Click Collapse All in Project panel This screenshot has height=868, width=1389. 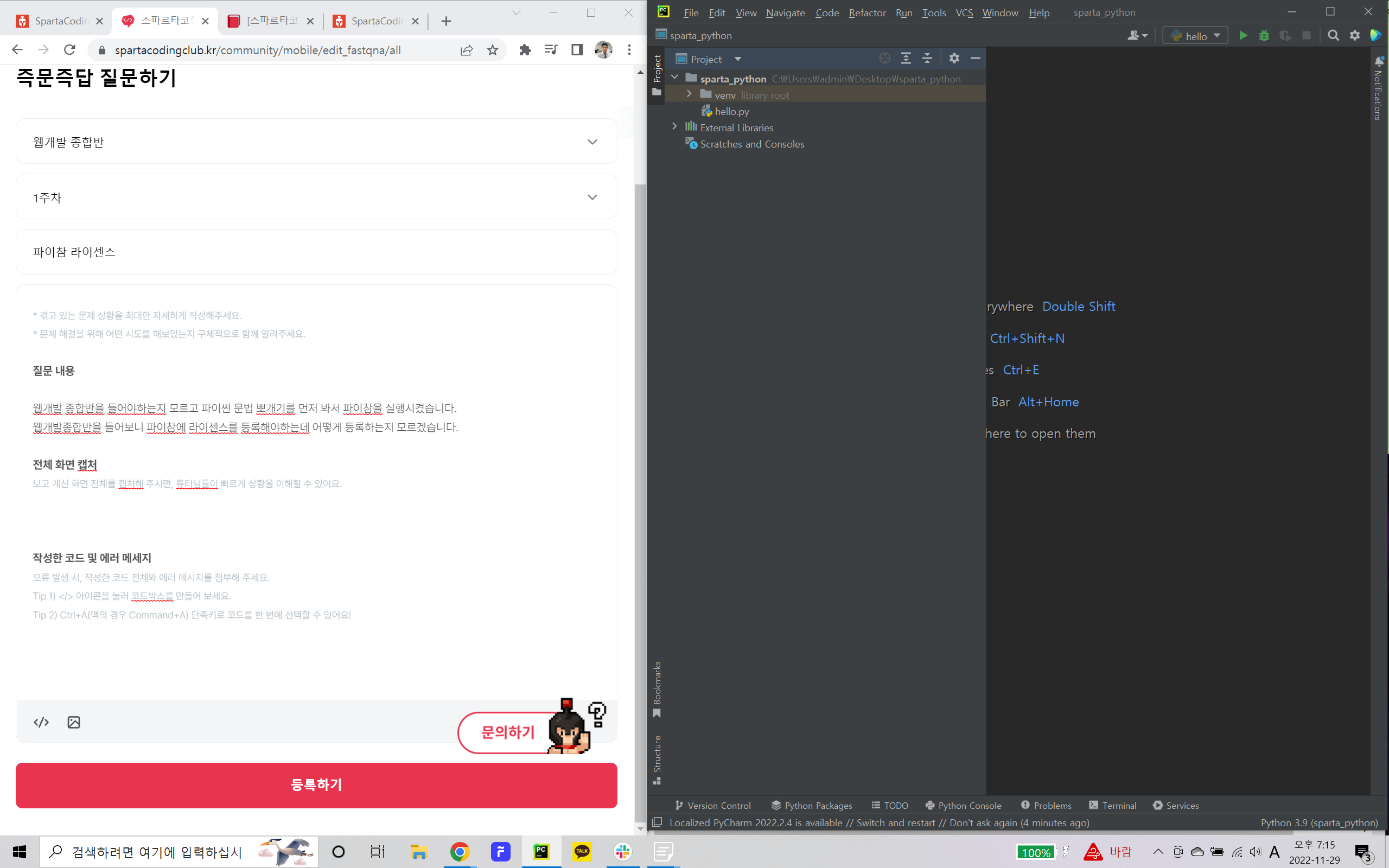(927, 59)
